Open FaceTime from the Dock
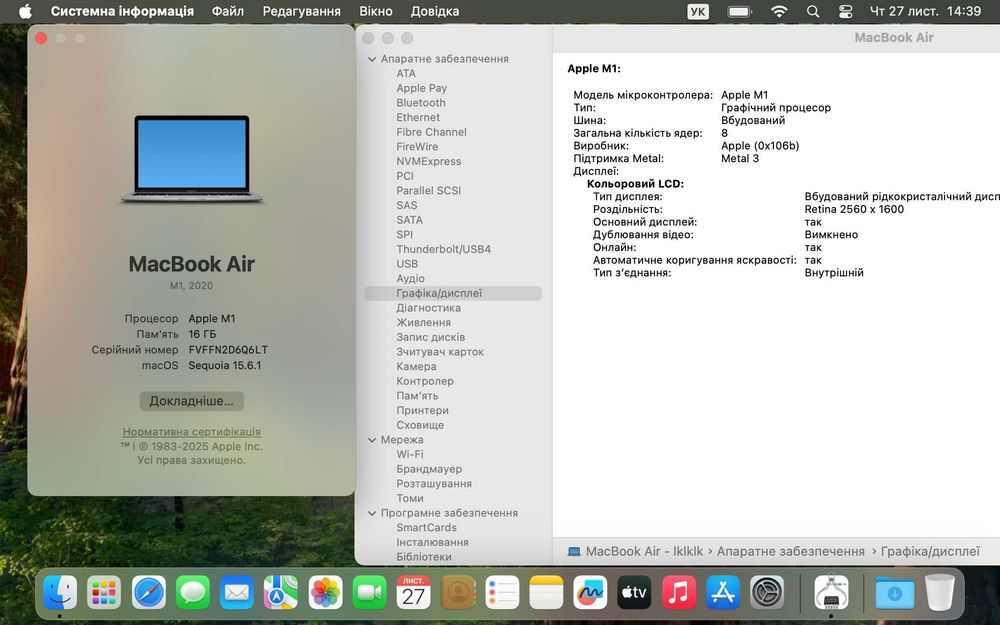Viewport: 1000px width, 625px height. coord(369,592)
